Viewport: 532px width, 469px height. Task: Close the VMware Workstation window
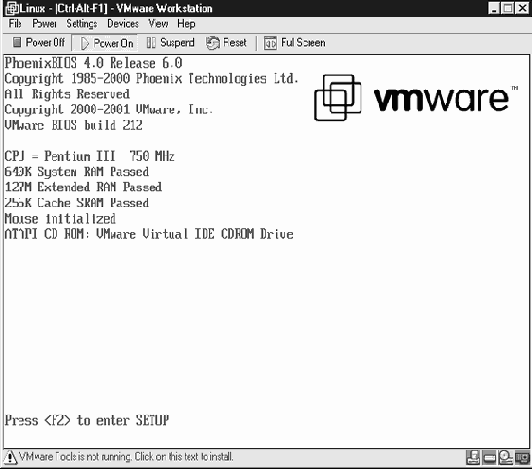pyautogui.click(x=521, y=8)
